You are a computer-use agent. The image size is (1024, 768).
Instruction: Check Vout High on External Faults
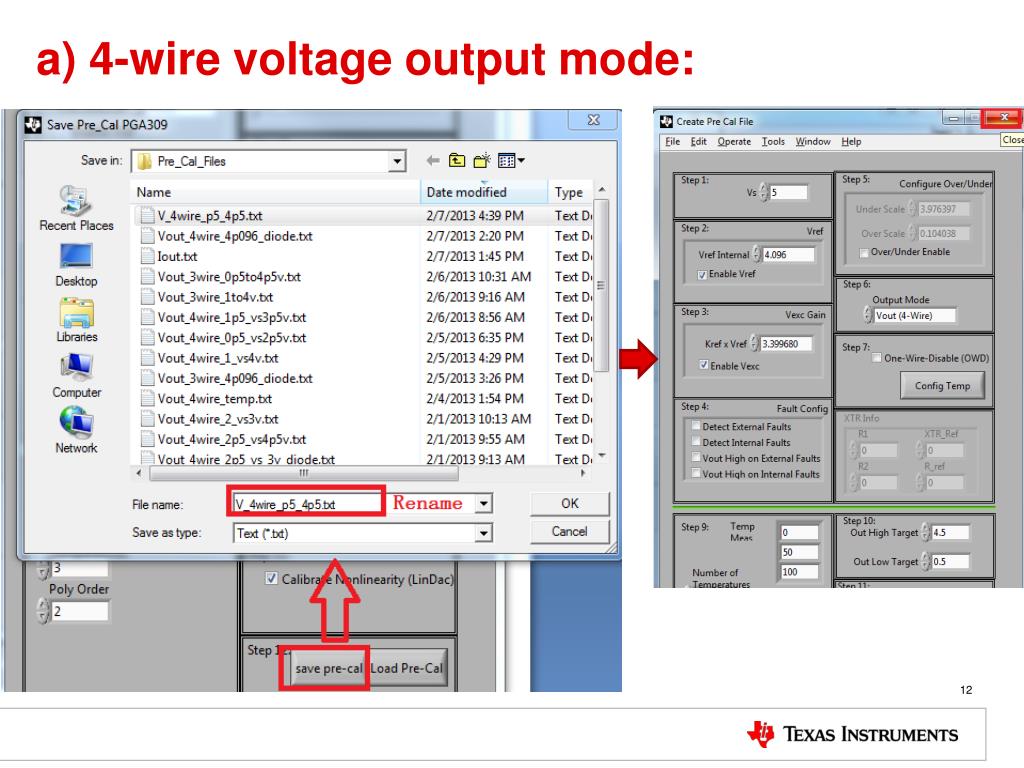pos(696,458)
